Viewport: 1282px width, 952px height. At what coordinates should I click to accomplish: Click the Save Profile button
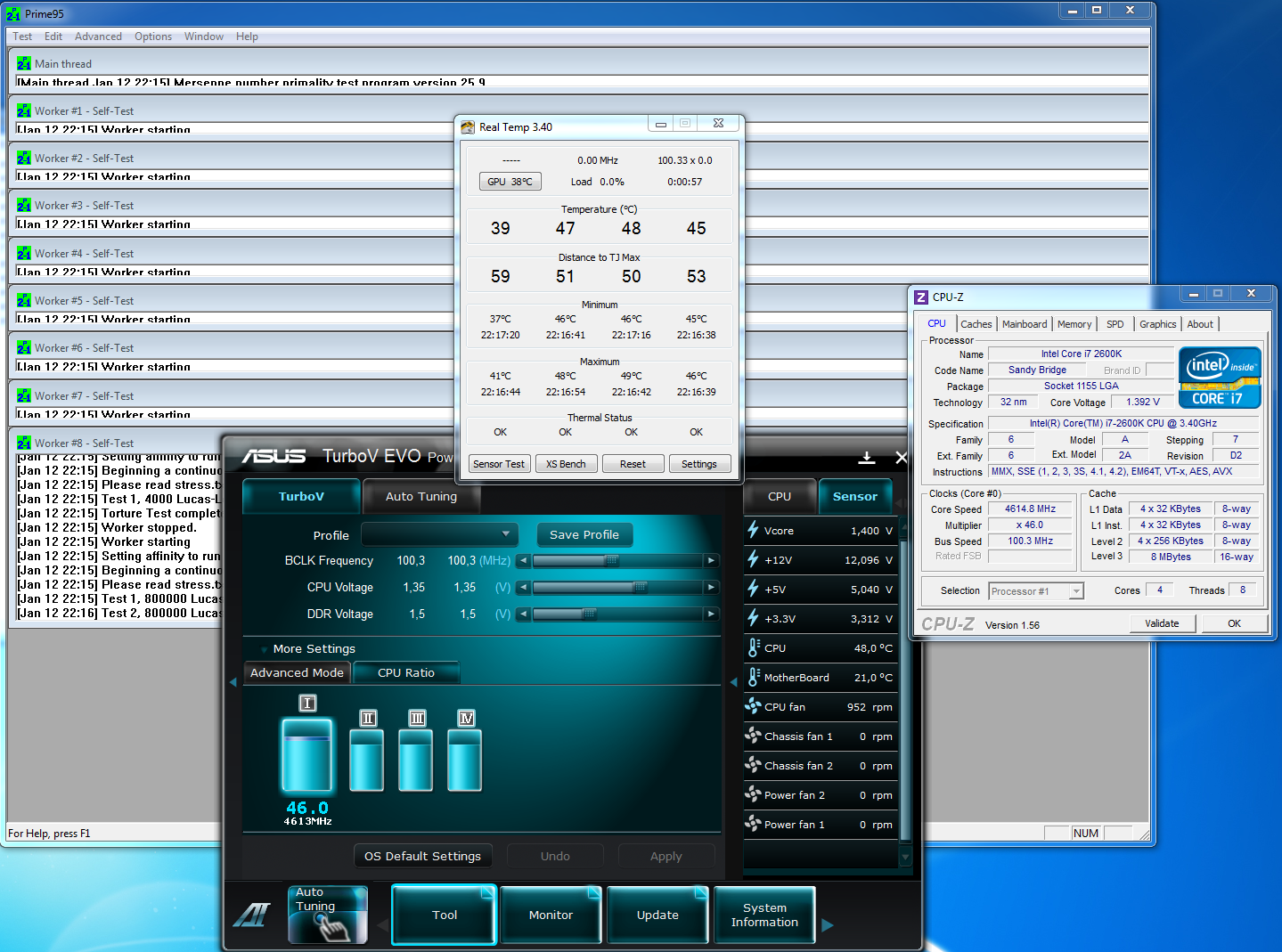click(584, 535)
